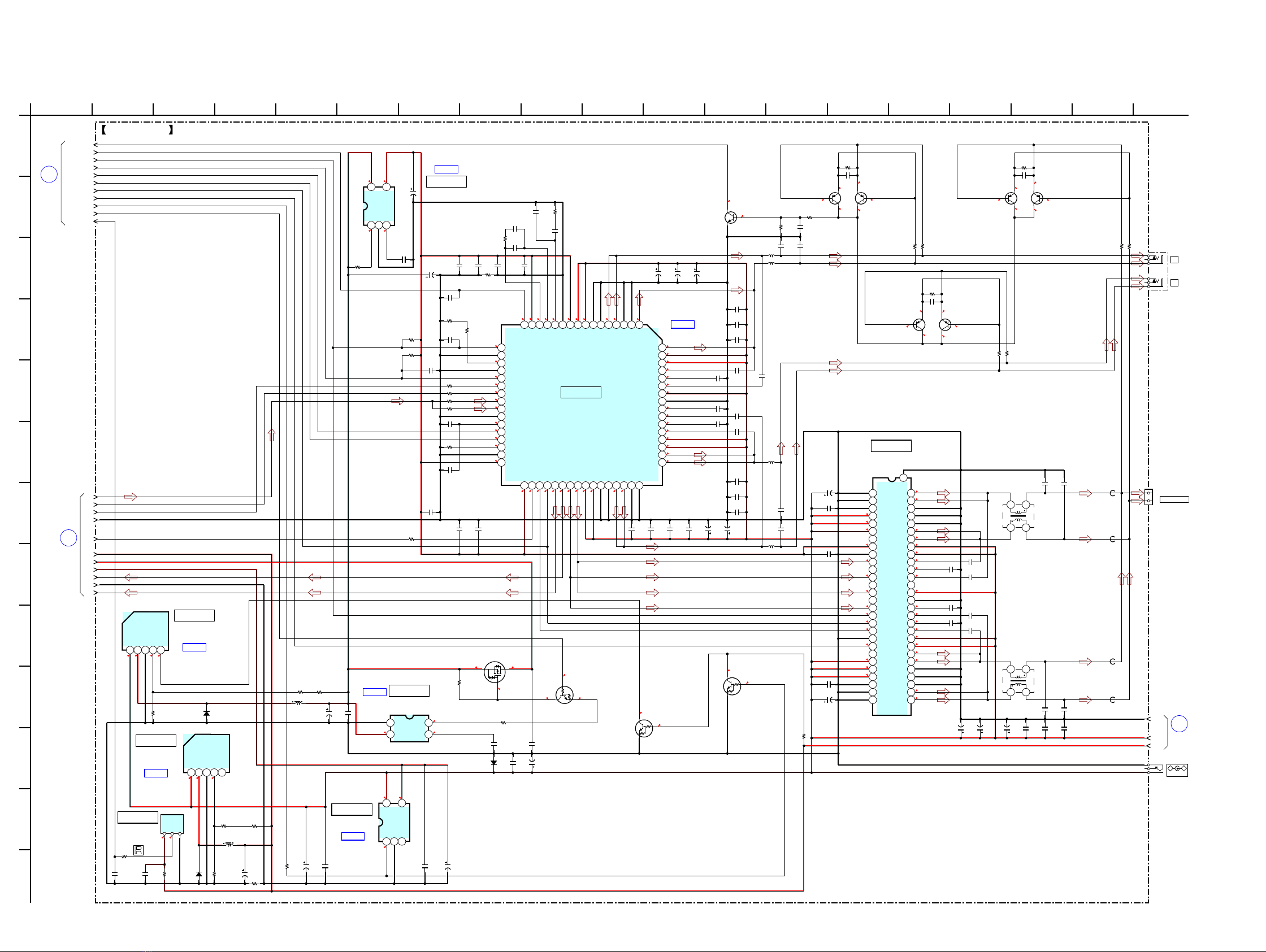Viewport: 1266px width, 952px height.
Task: Click the blue circle marker at the top left
Action: pos(49,174)
